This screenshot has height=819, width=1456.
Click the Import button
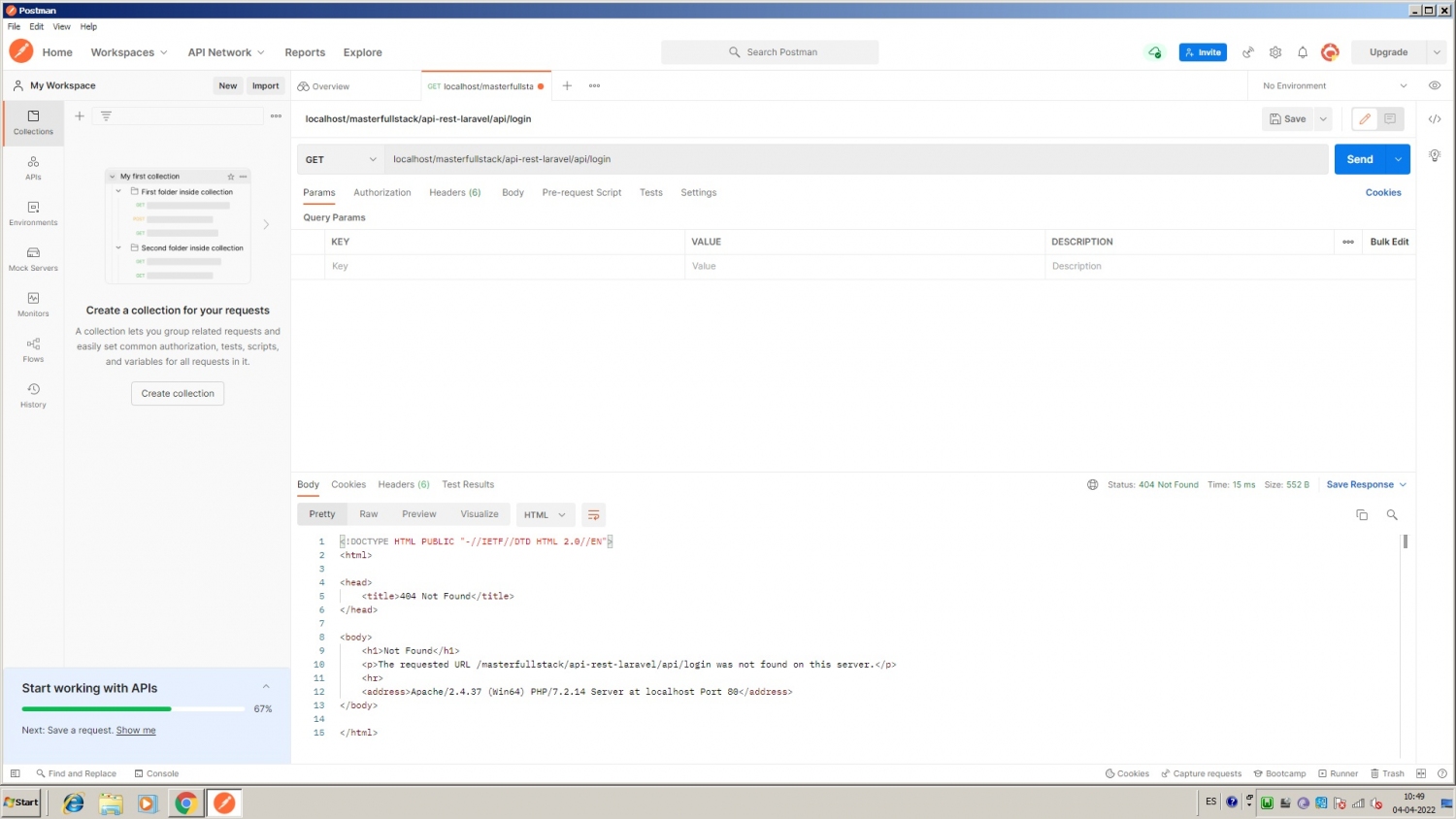tap(265, 85)
